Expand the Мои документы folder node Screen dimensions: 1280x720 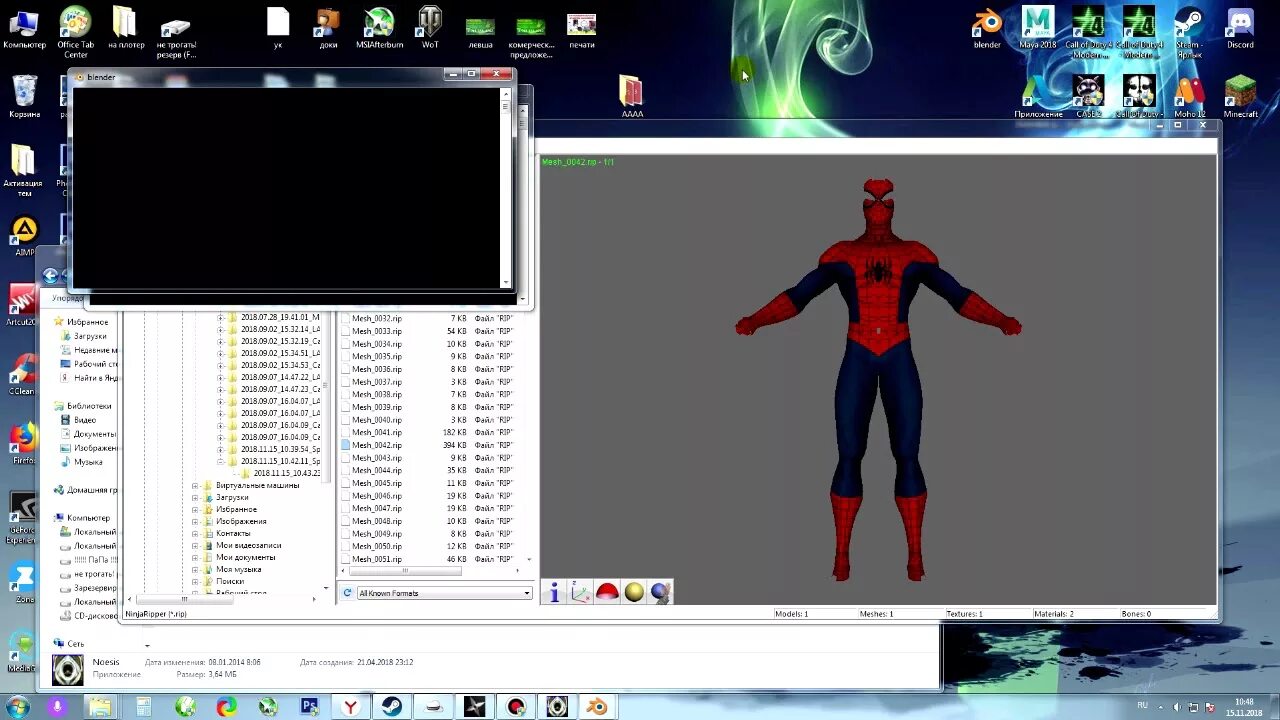(x=195, y=557)
